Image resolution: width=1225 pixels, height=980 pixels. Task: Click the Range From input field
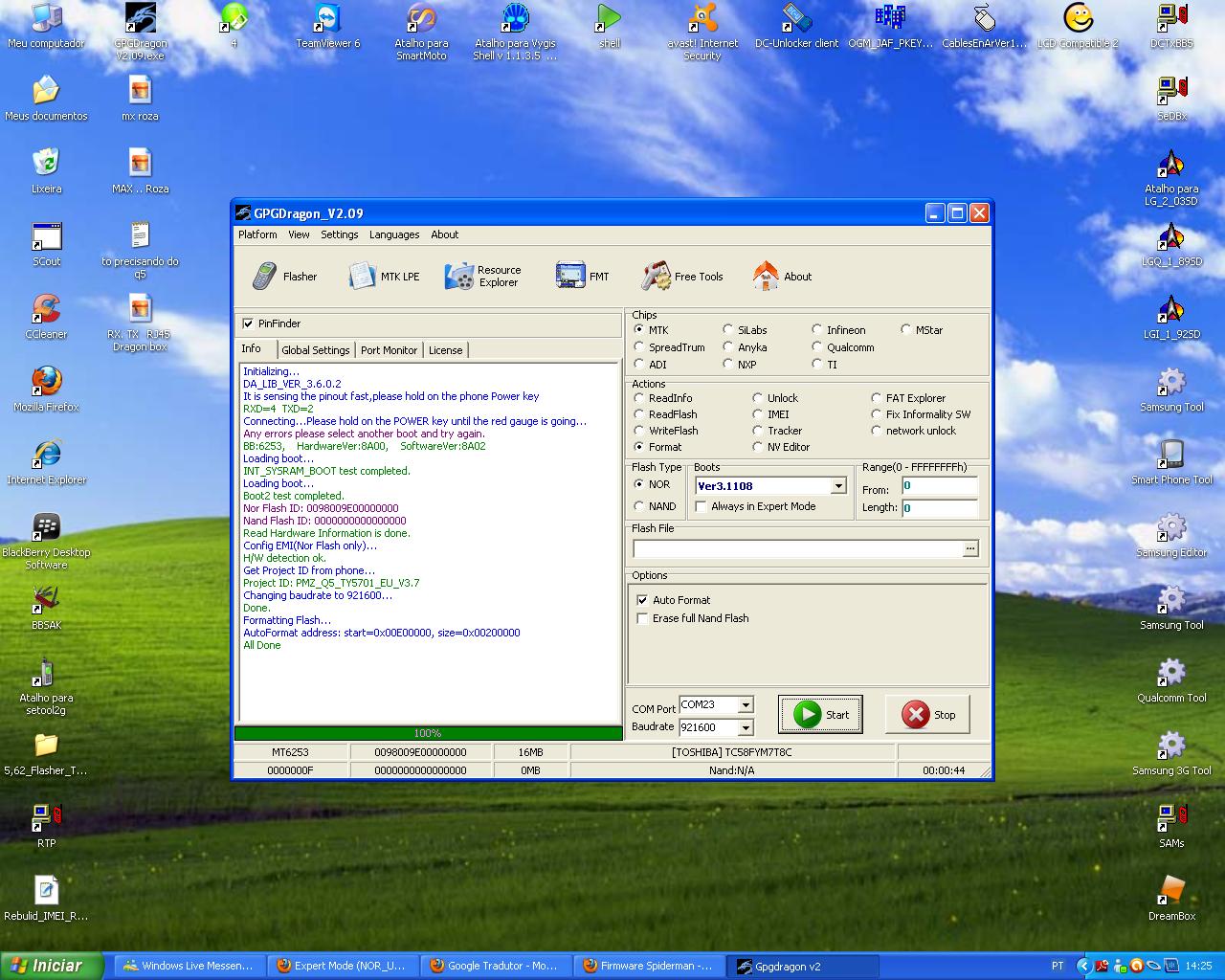[940, 486]
